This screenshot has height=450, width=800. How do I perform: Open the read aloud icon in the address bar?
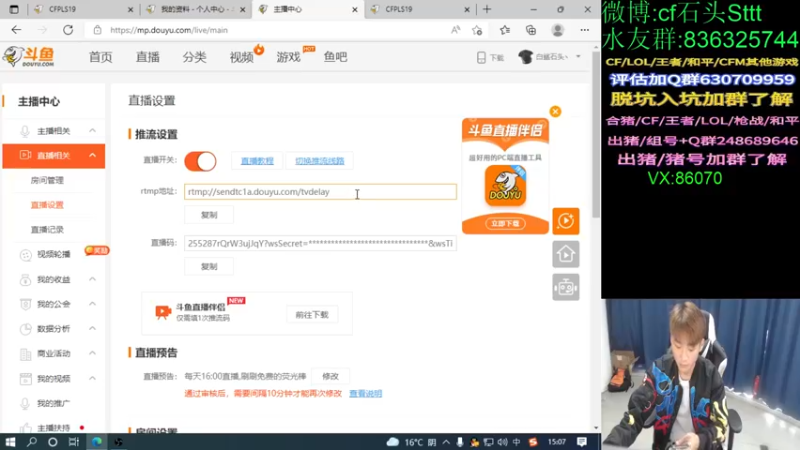tap(455, 30)
